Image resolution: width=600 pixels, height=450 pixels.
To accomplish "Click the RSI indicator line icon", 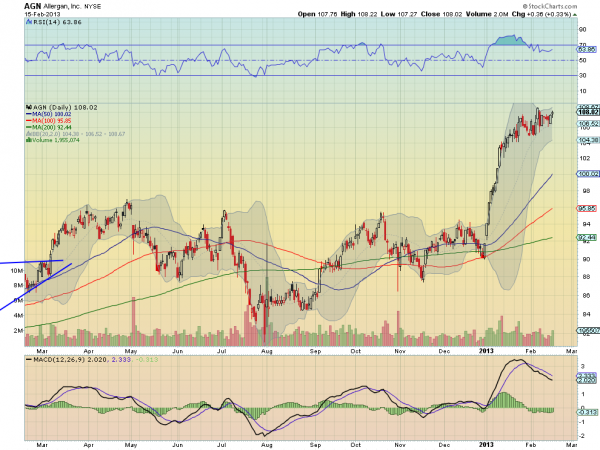I will tap(29, 22).
